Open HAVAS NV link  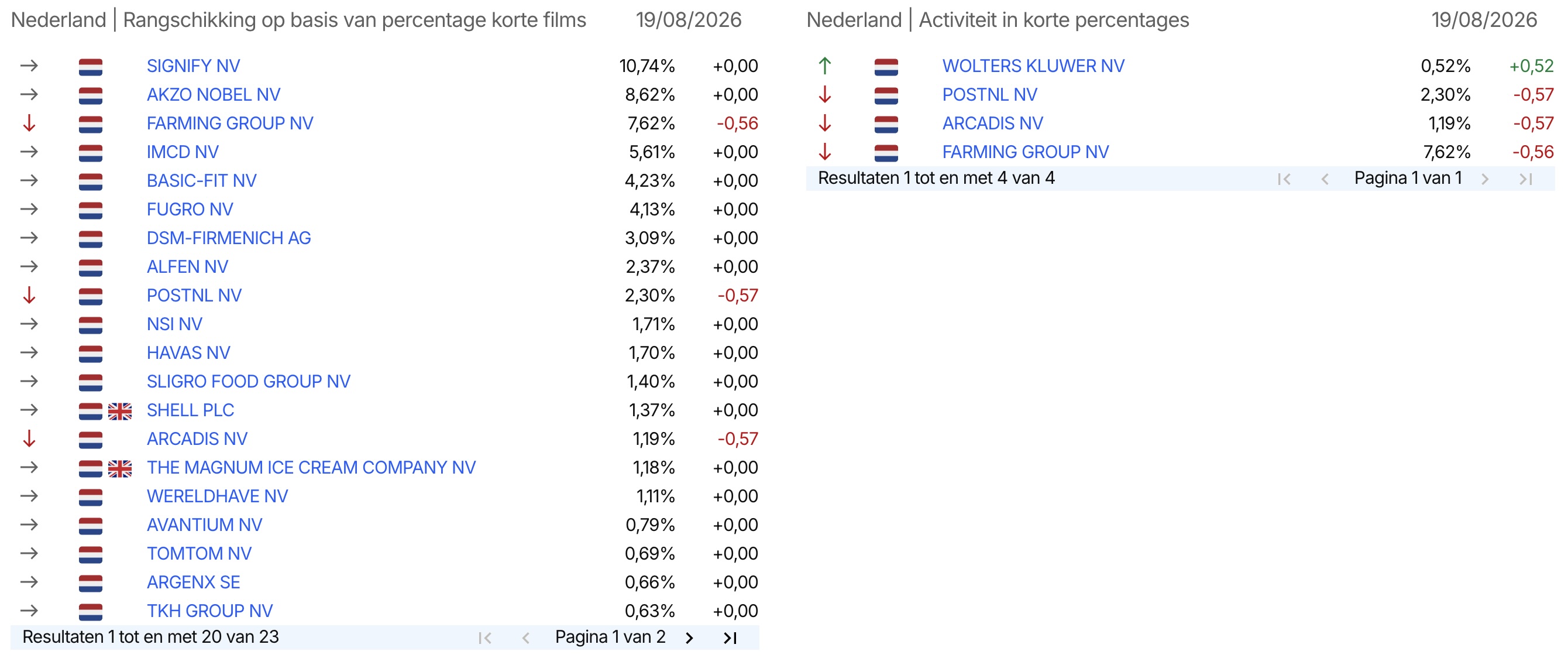pyautogui.click(x=189, y=353)
